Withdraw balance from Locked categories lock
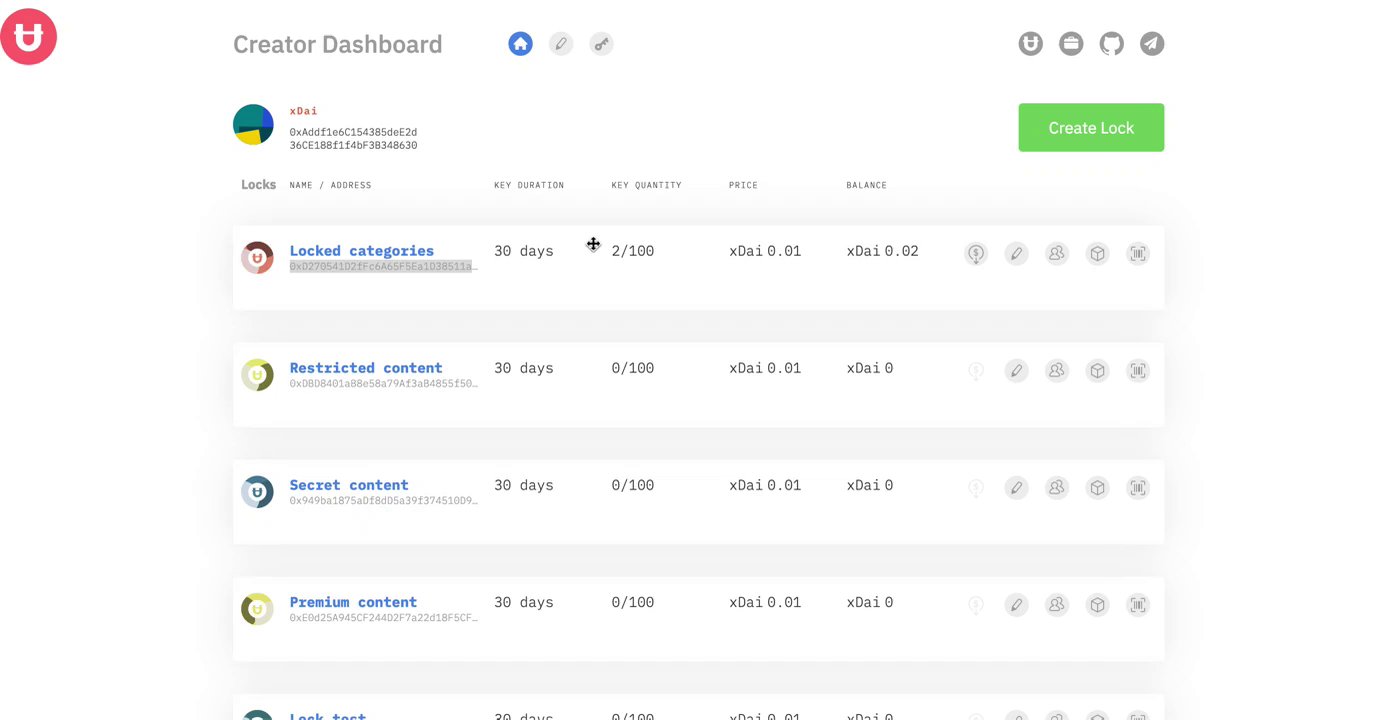 [x=976, y=254]
